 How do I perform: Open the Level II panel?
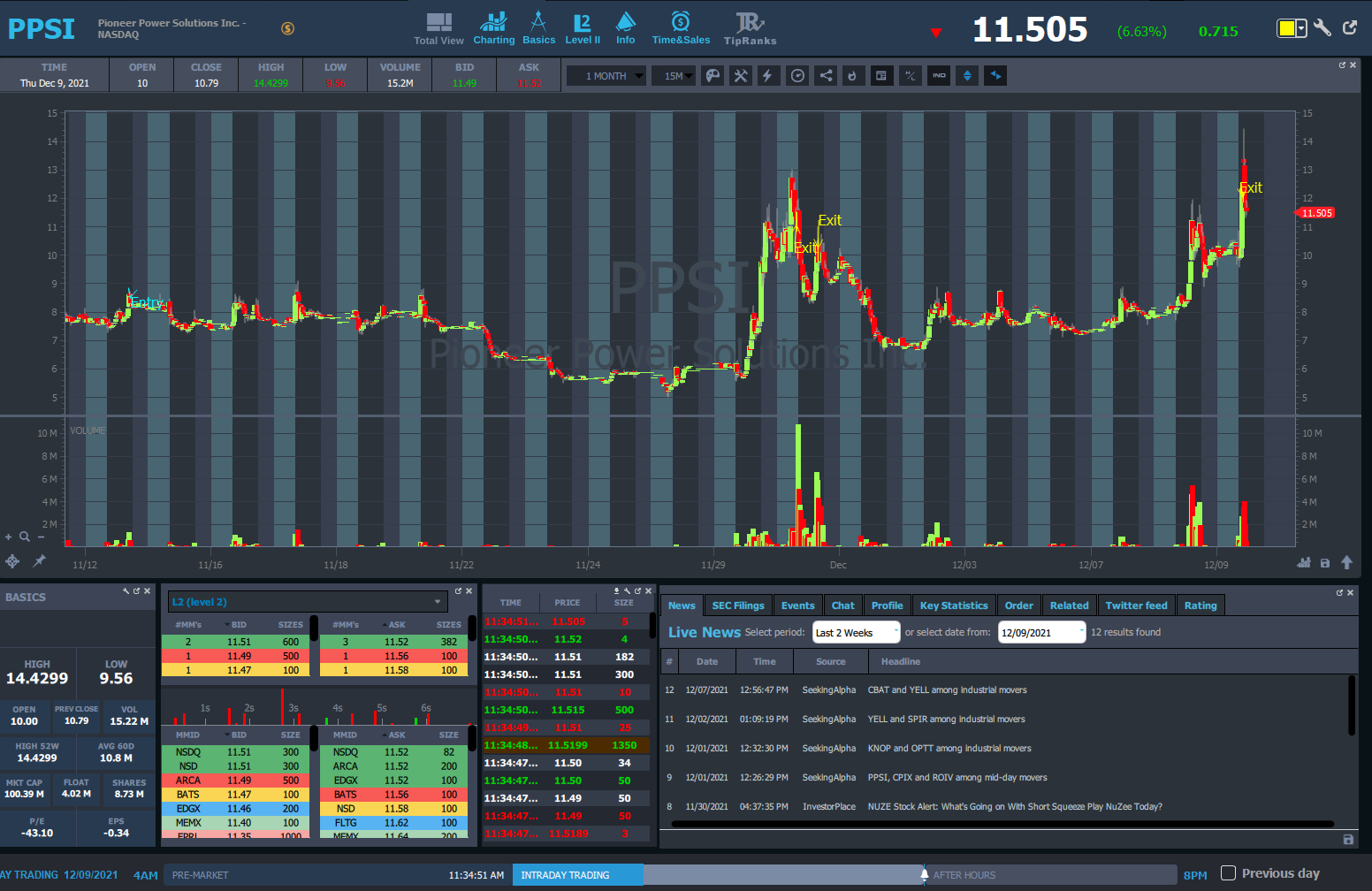[x=582, y=27]
